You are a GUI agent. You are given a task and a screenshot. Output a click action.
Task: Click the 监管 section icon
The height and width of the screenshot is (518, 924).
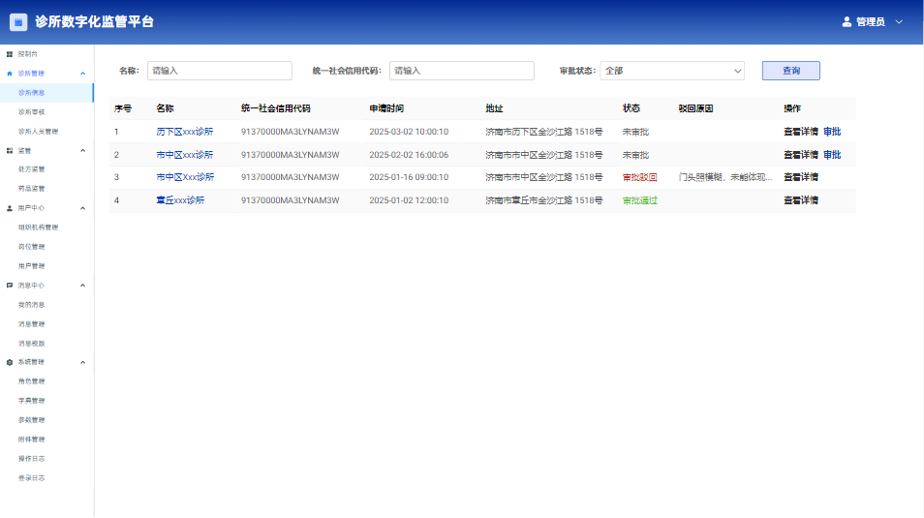click(x=10, y=151)
